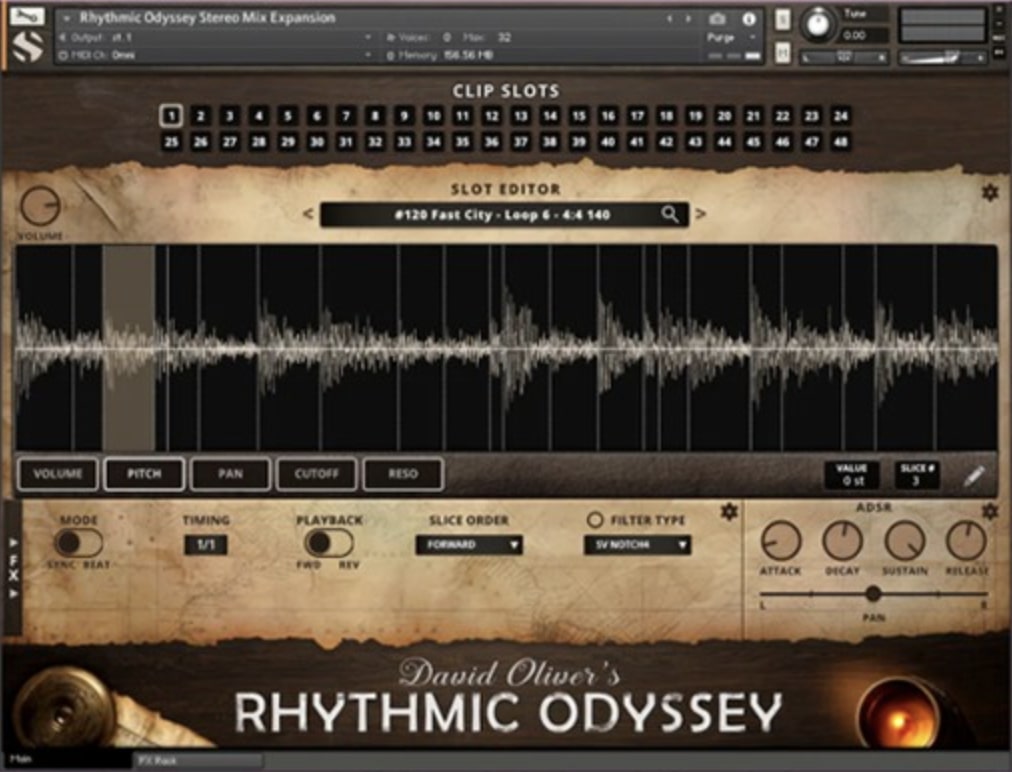Flip the Mode Sync/Beat switch
This screenshot has height=772, width=1012.
pyautogui.click(x=79, y=543)
